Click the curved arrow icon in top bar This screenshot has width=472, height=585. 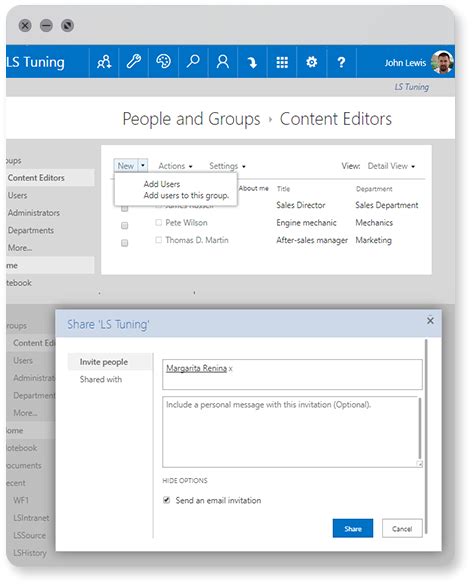[x=252, y=62]
